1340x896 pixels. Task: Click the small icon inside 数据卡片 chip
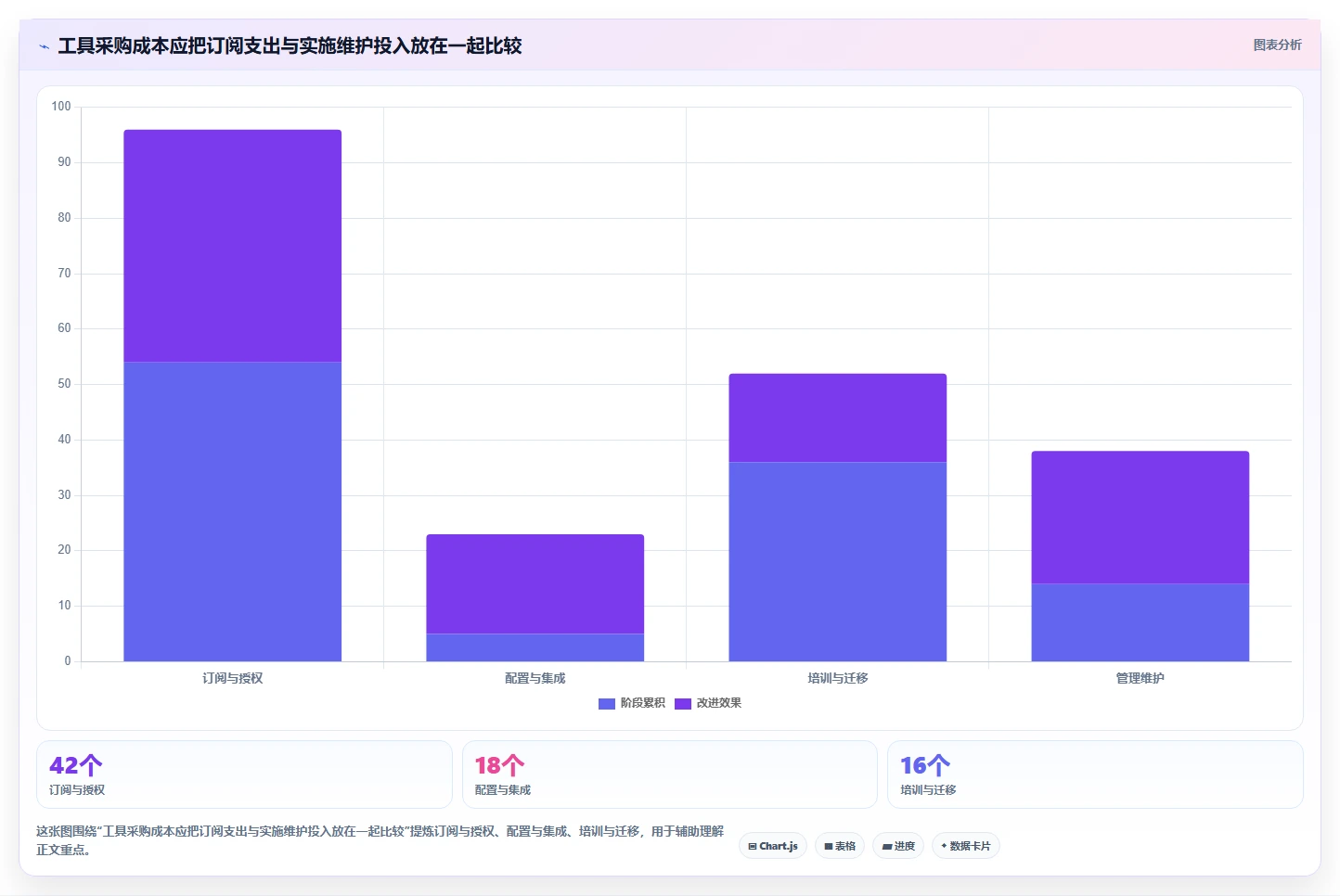pyautogui.click(x=944, y=846)
